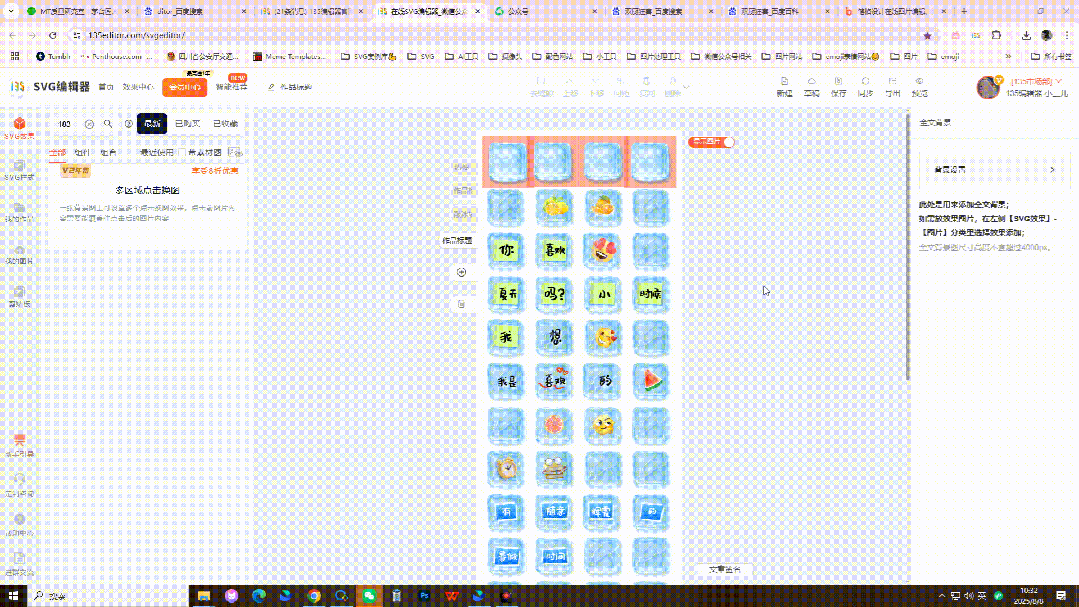
Task: Toggle the orange switch beside the canvas
Action: [712, 142]
